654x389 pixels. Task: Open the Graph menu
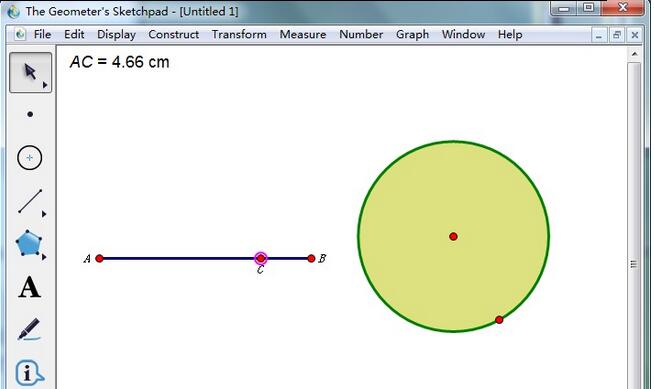click(413, 35)
